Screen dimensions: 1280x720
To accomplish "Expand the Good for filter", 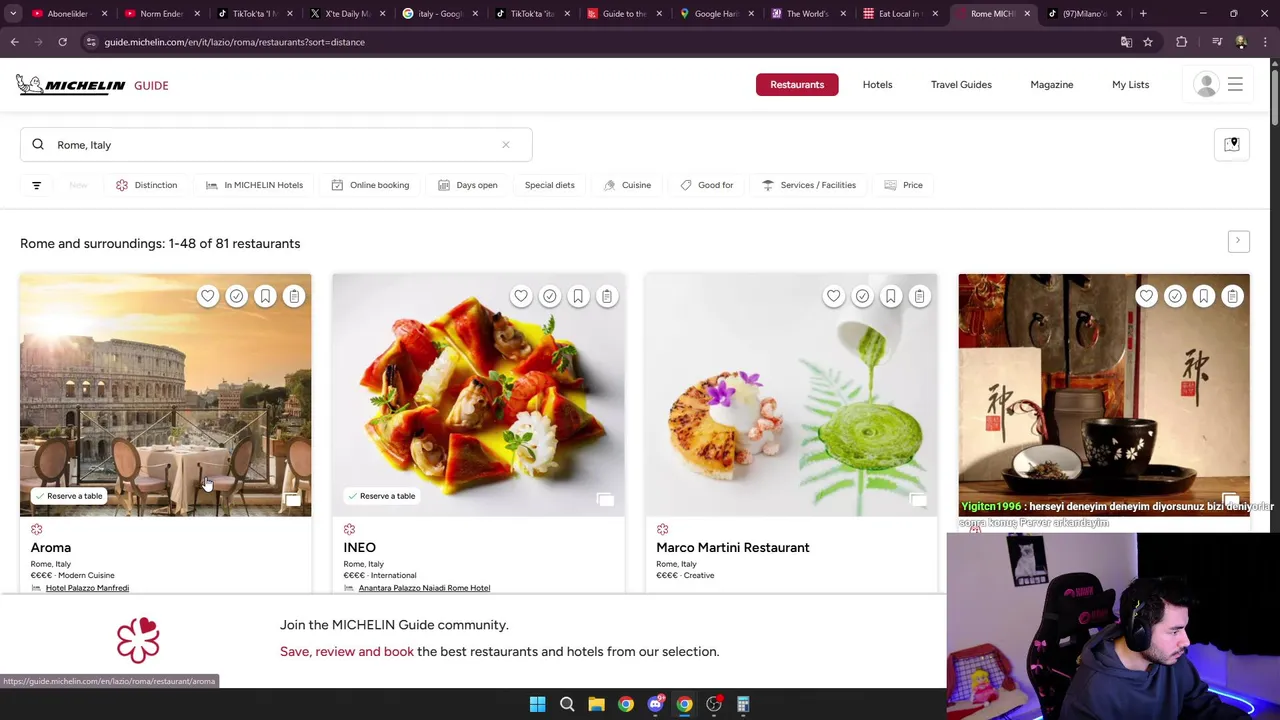I will [x=707, y=185].
